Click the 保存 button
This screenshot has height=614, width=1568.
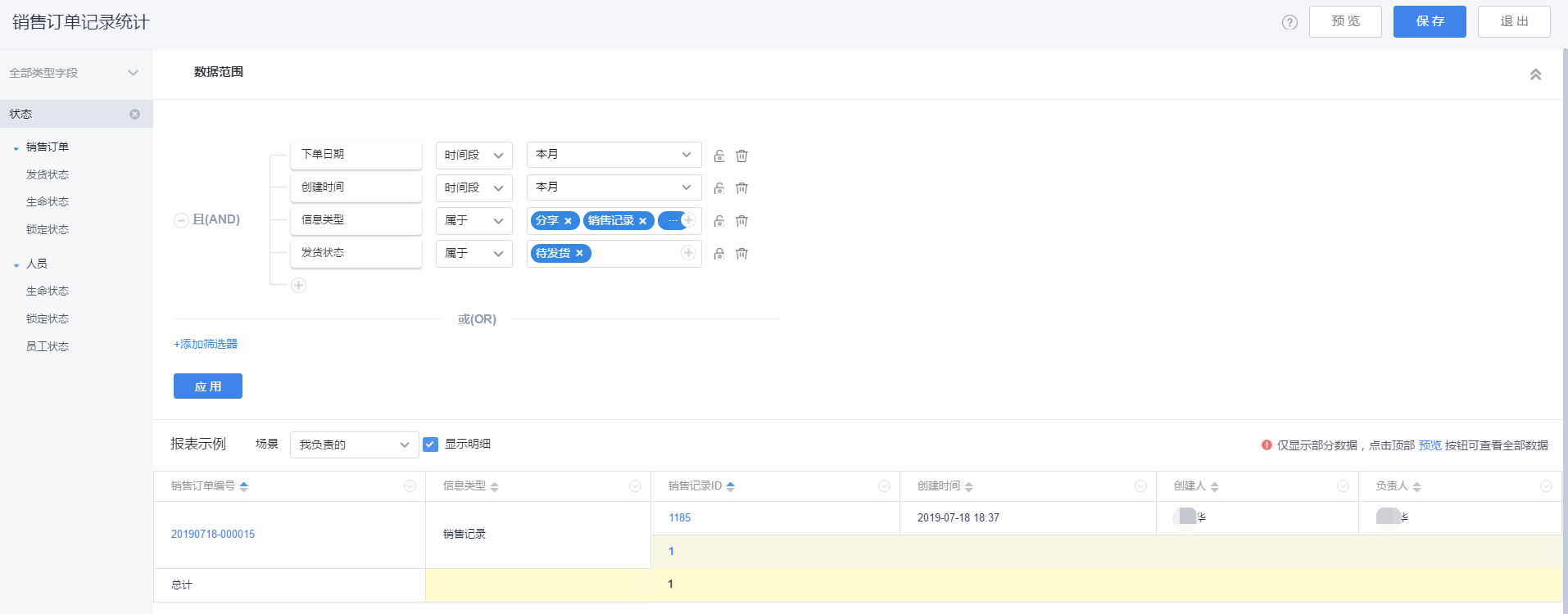pyautogui.click(x=1430, y=21)
